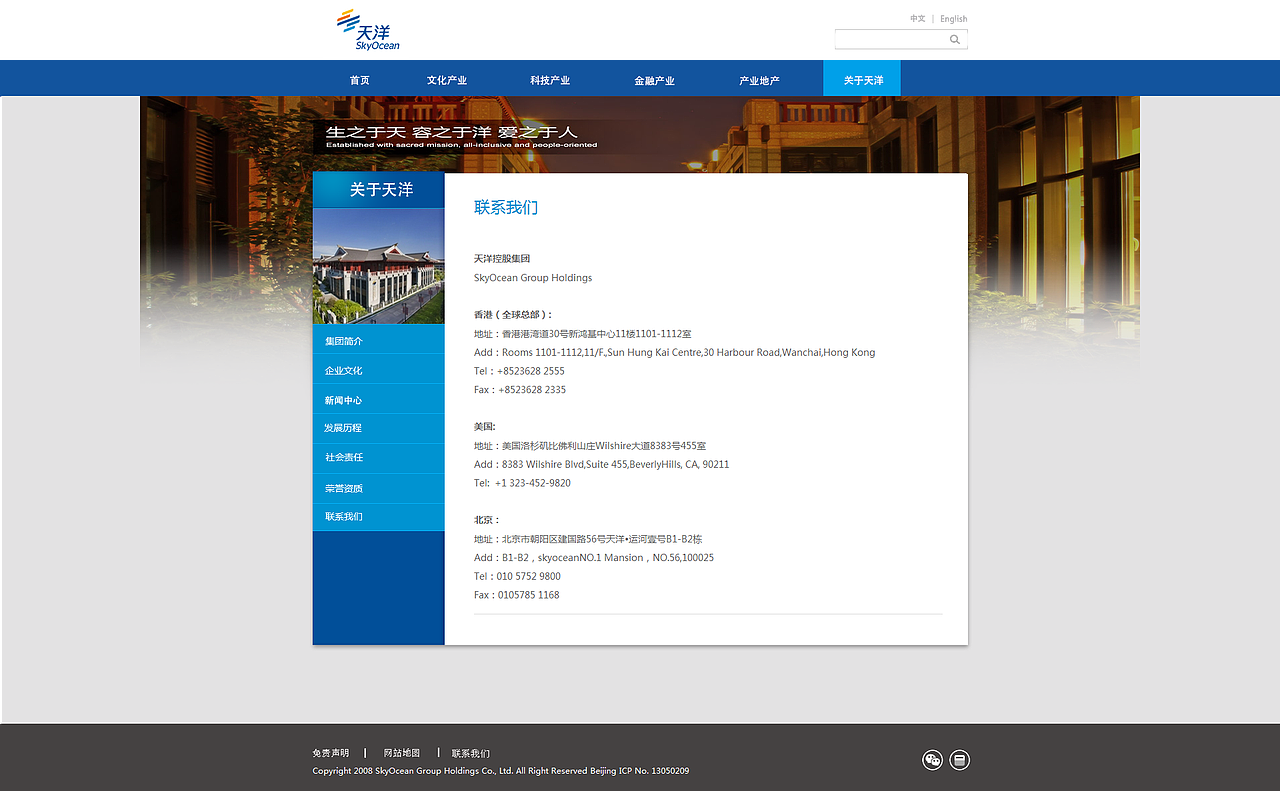Click the Hong Kong Tel +8523628 2555
The image size is (1280, 791).
[519, 371]
